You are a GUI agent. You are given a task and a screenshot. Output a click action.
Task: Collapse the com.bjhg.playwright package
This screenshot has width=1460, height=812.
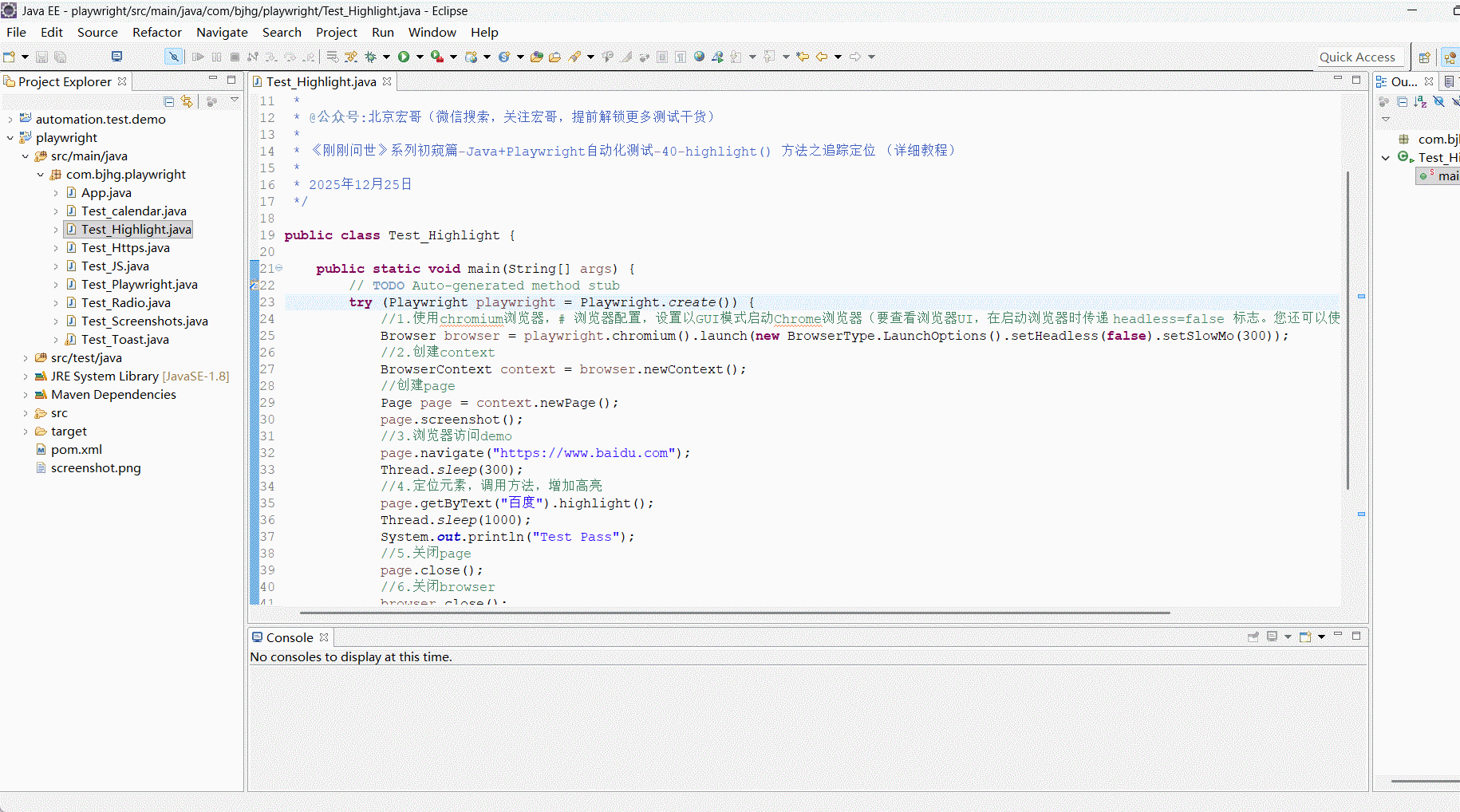[41, 175]
